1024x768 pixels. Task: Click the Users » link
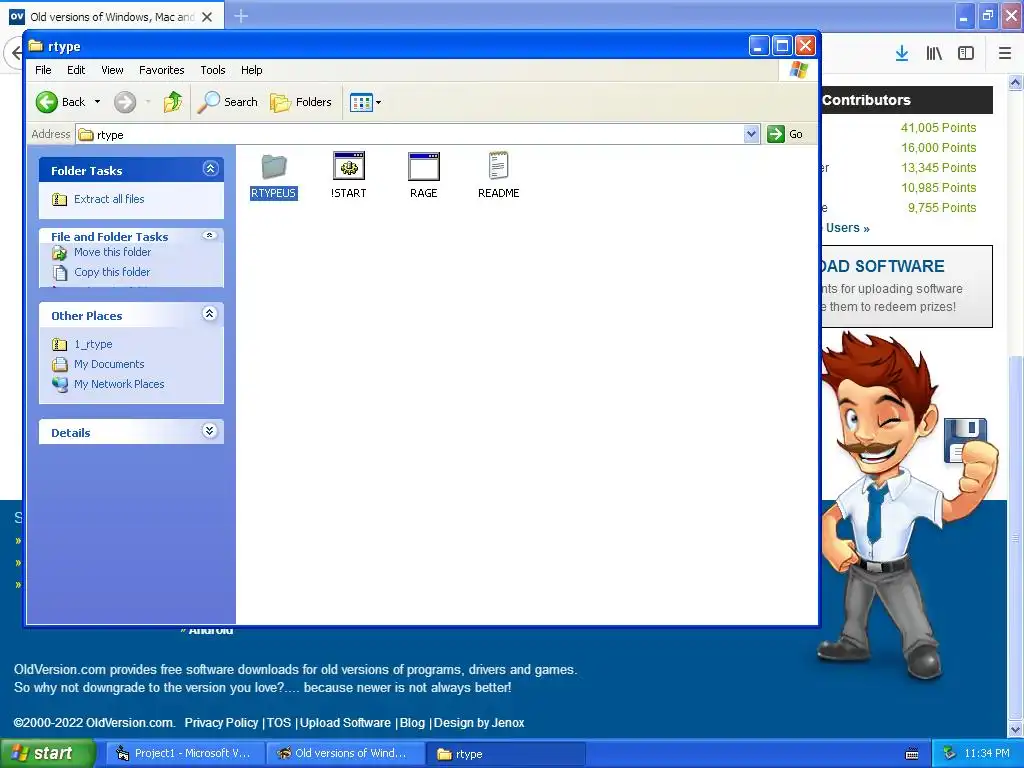pos(848,228)
